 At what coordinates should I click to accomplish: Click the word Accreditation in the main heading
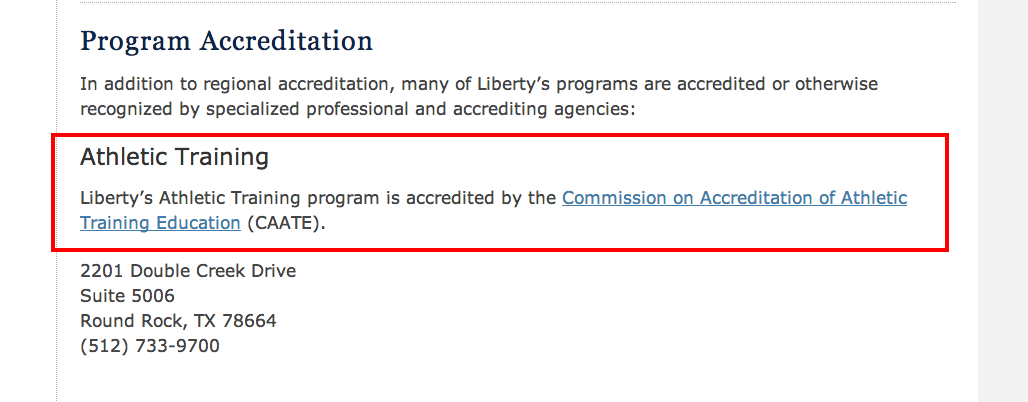click(287, 41)
